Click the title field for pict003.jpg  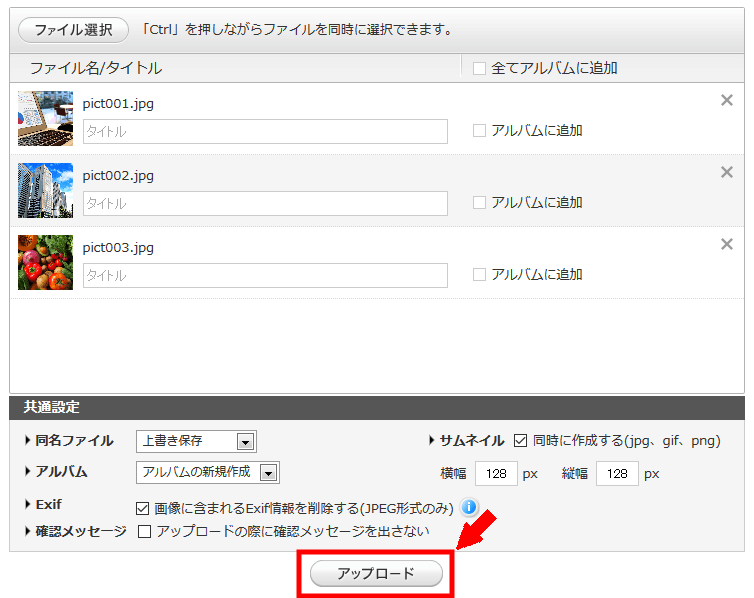(265, 275)
